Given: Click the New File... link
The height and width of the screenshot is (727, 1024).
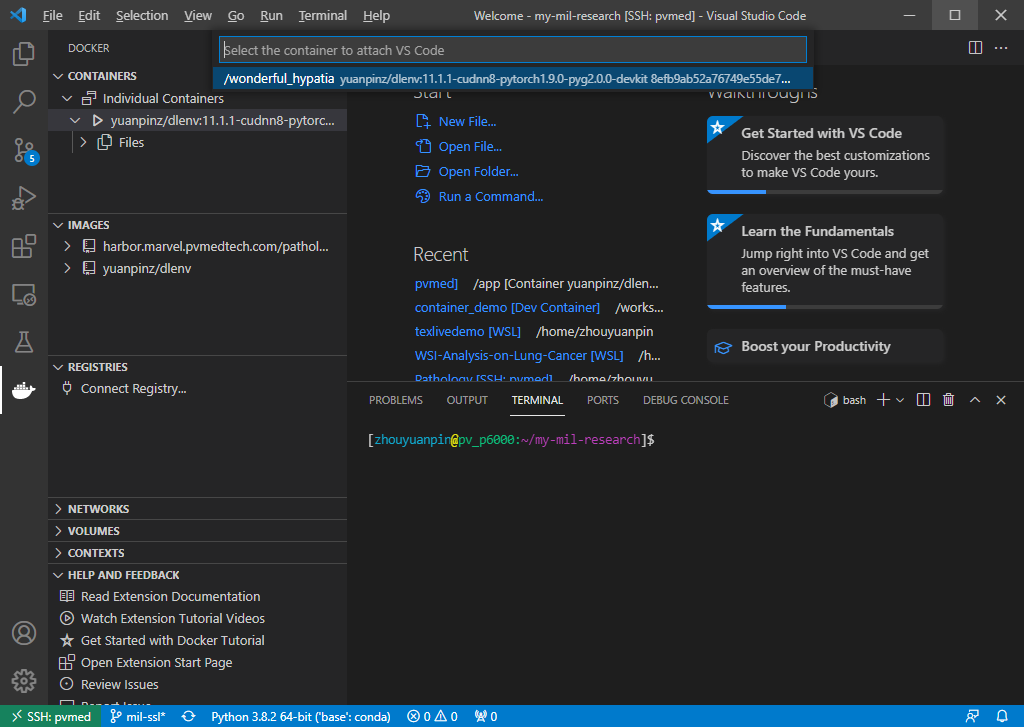Looking at the screenshot, I should [x=467, y=121].
